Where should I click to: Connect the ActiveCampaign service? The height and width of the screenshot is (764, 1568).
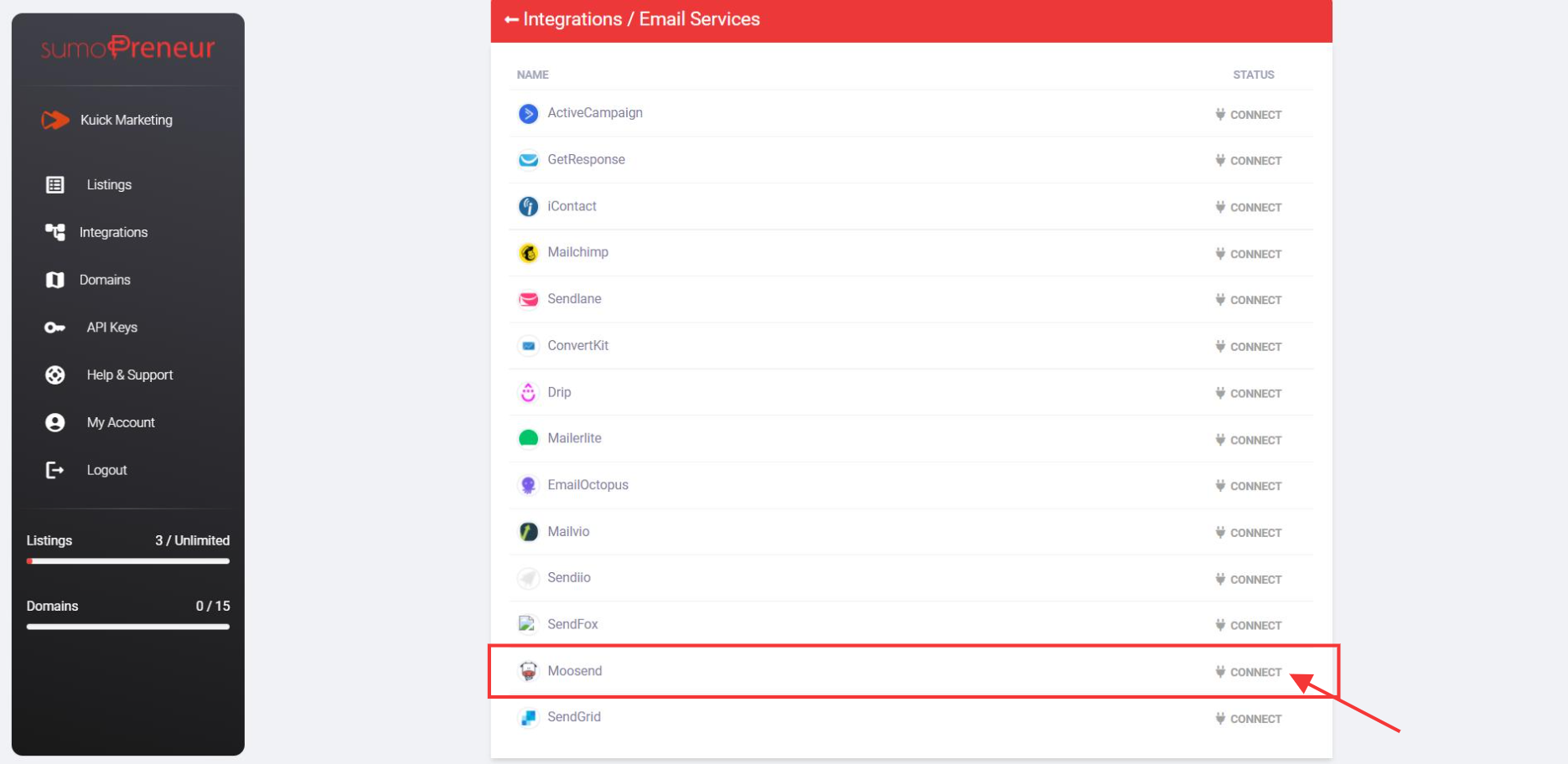coord(1249,115)
